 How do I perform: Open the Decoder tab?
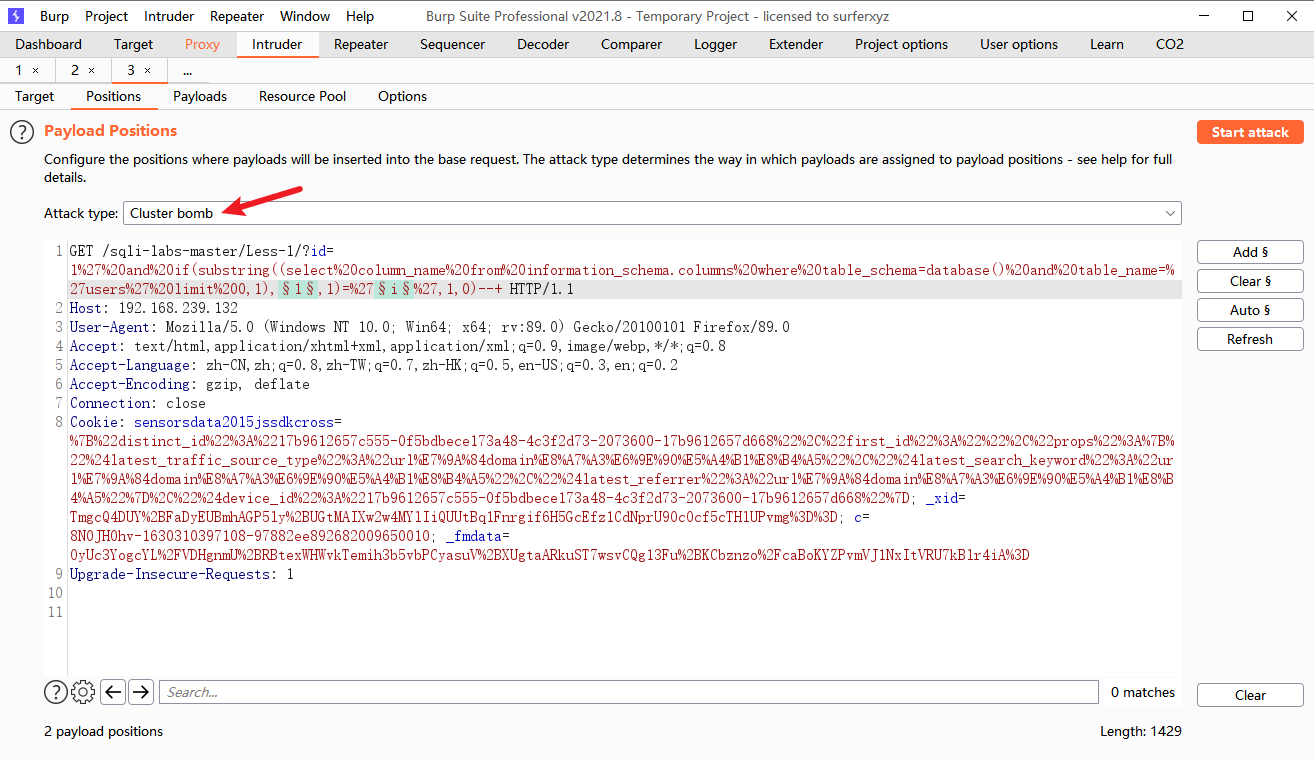543,44
